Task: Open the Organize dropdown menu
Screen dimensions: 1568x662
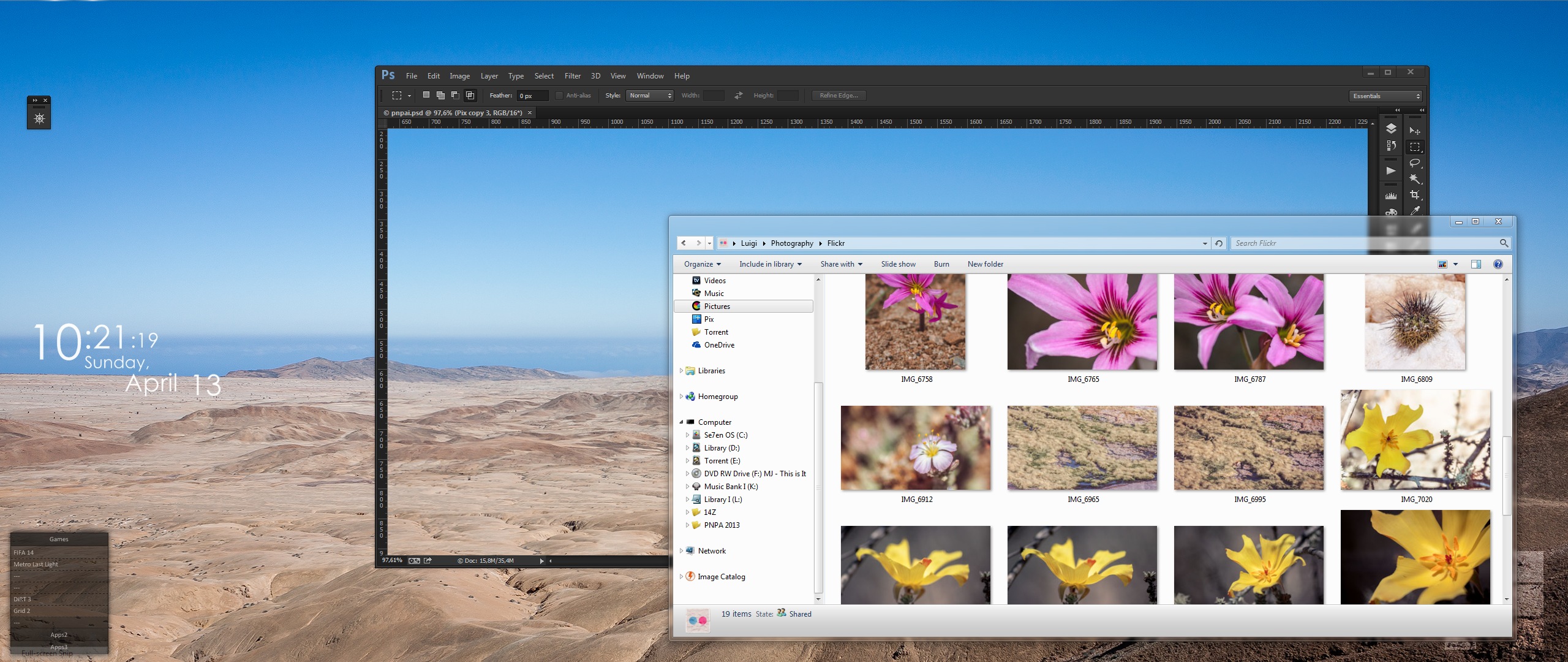Action: pos(702,264)
